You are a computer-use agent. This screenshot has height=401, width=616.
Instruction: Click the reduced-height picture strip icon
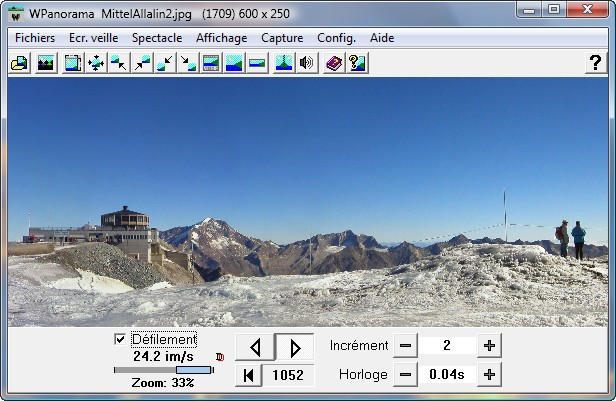pos(257,63)
